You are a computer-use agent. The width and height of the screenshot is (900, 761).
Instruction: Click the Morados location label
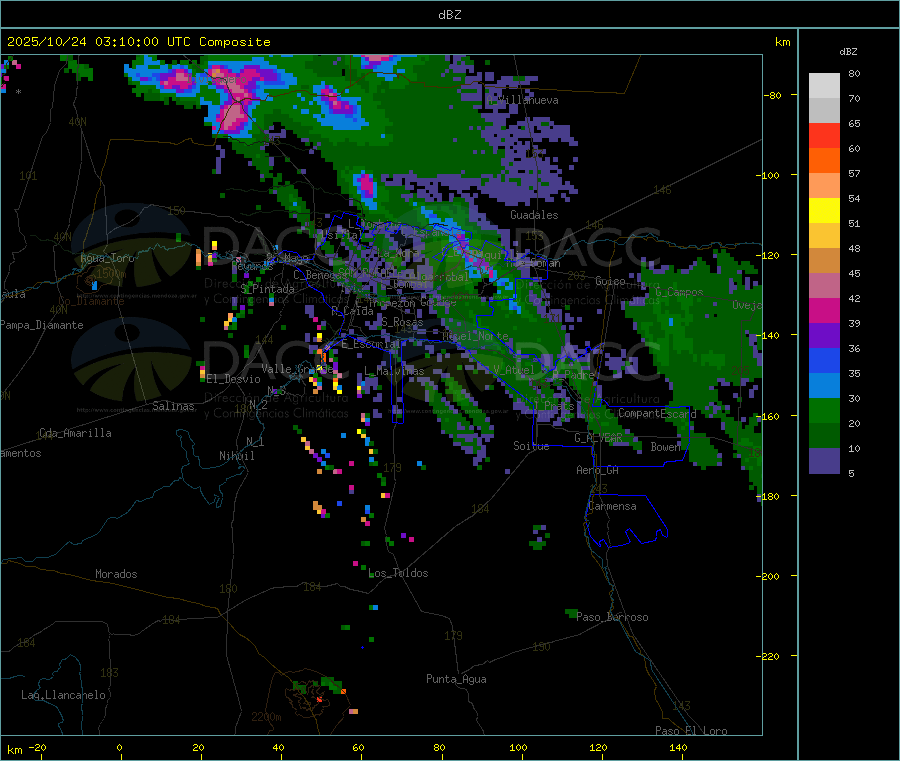pos(116,574)
